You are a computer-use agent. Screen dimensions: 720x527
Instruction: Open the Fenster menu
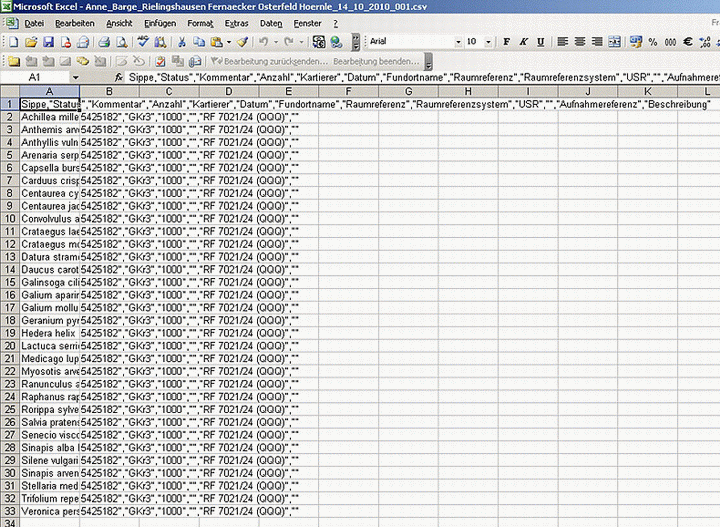[308, 23]
